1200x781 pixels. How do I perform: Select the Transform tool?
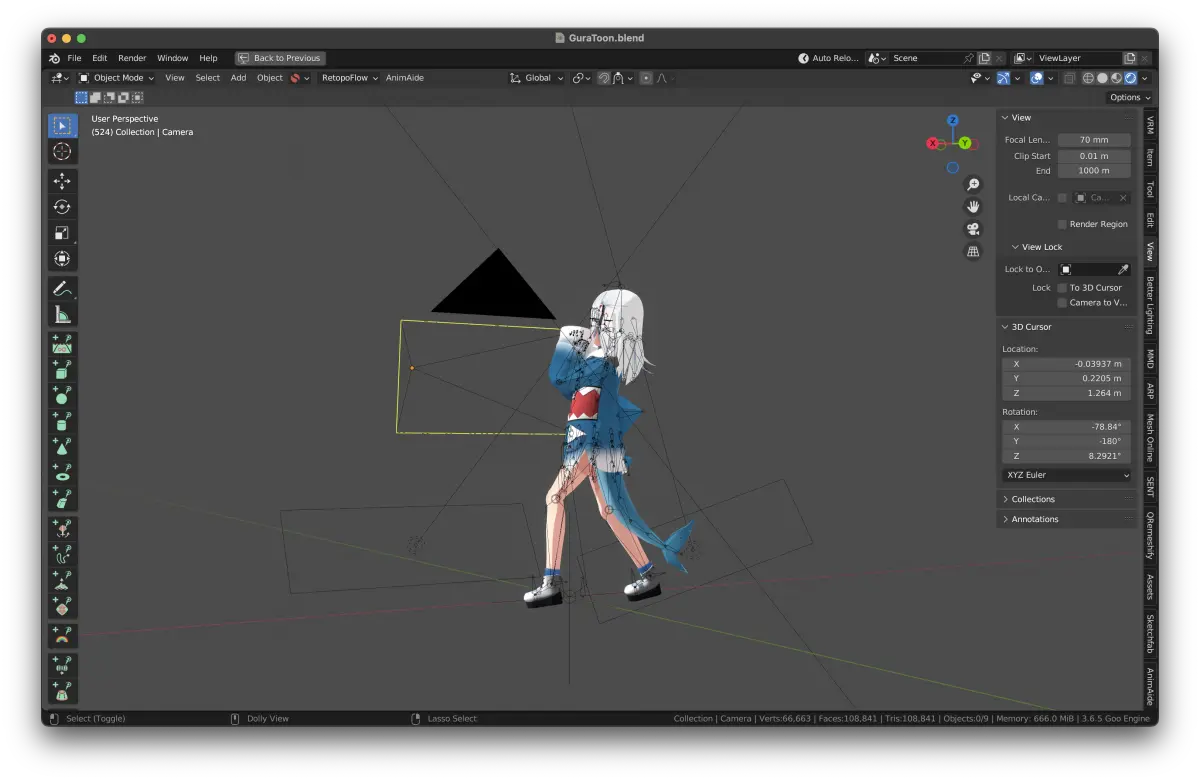pyautogui.click(x=62, y=259)
